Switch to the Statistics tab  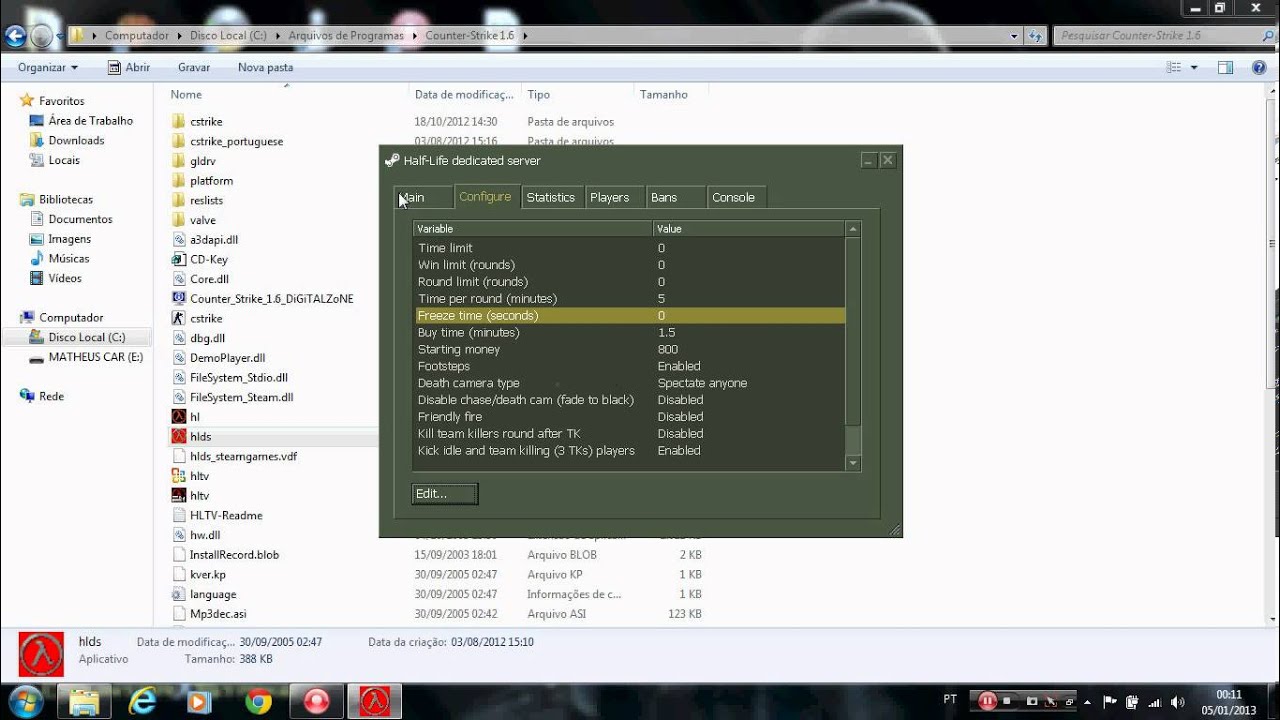click(x=551, y=197)
